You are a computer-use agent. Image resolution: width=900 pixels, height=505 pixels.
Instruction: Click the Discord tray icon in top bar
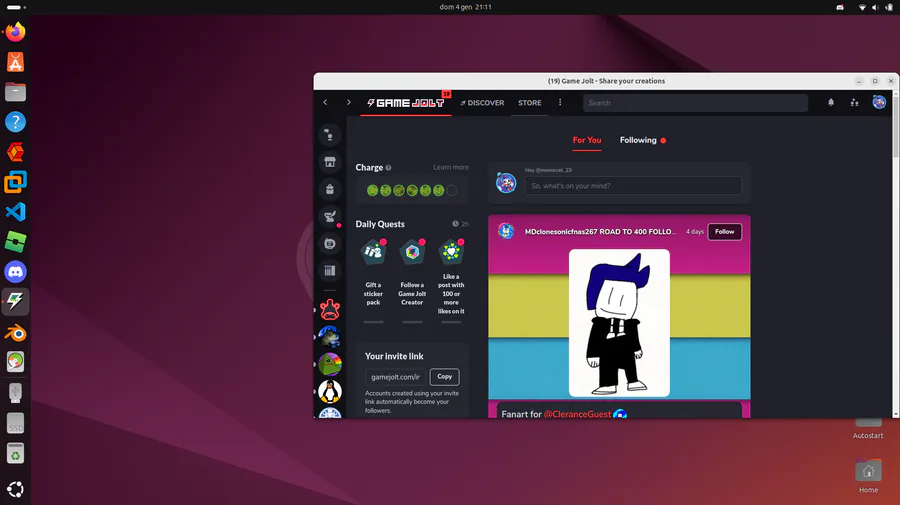840,7
